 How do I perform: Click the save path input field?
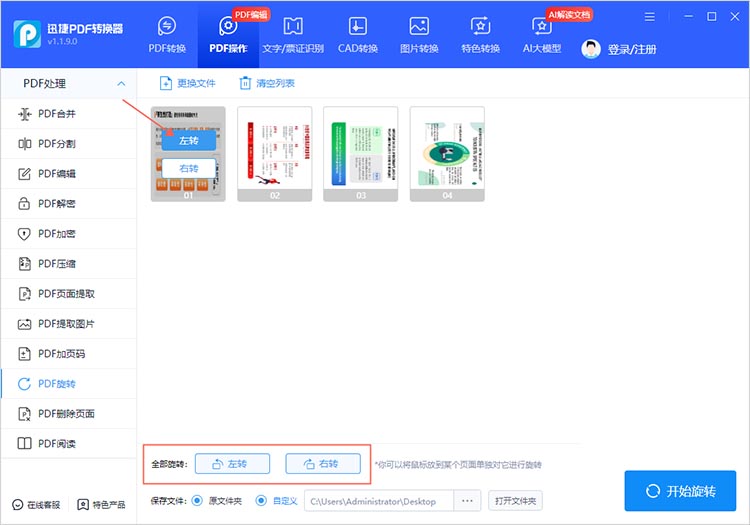379,501
